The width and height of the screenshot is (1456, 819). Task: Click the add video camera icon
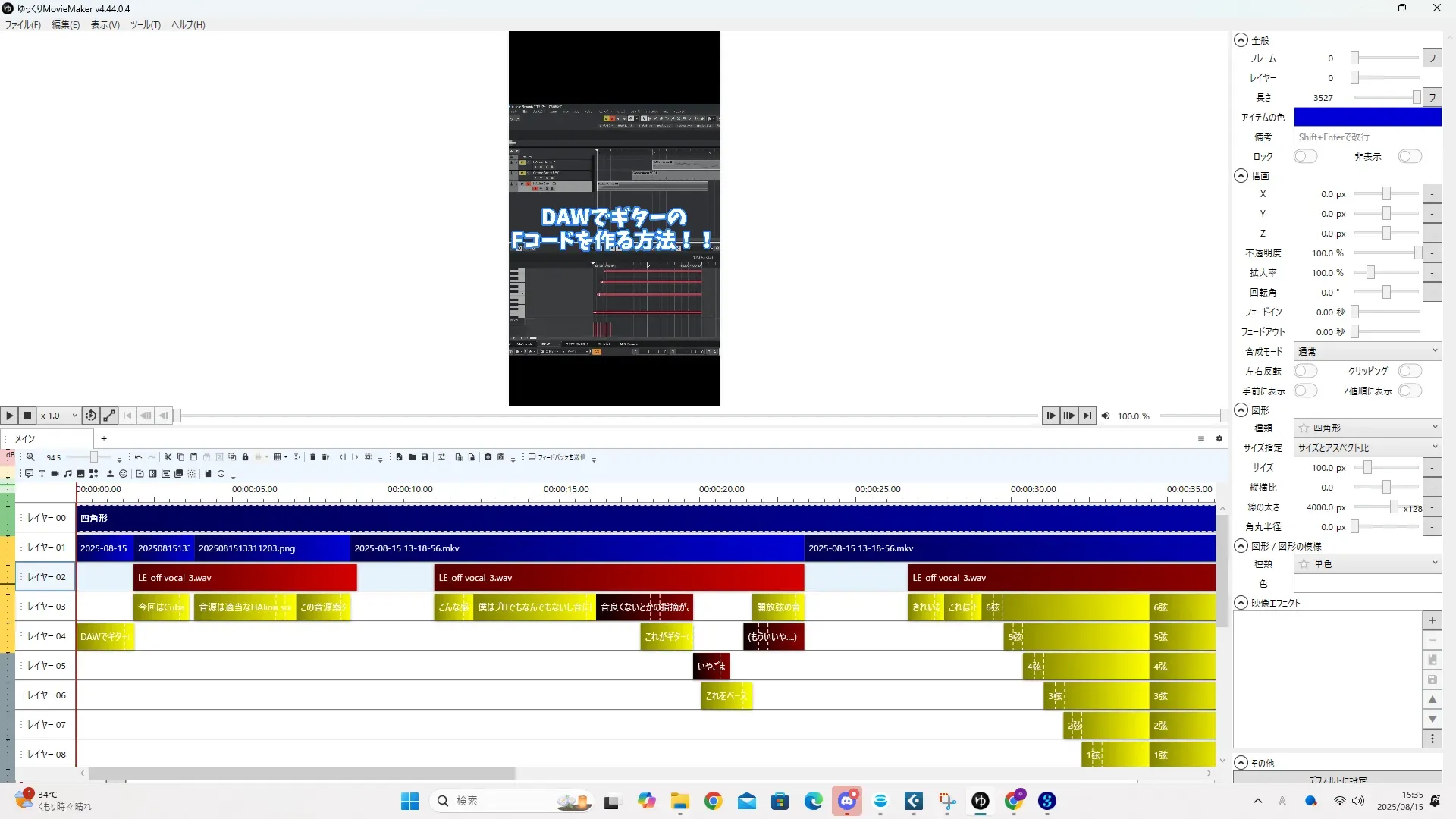pos(55,474)
